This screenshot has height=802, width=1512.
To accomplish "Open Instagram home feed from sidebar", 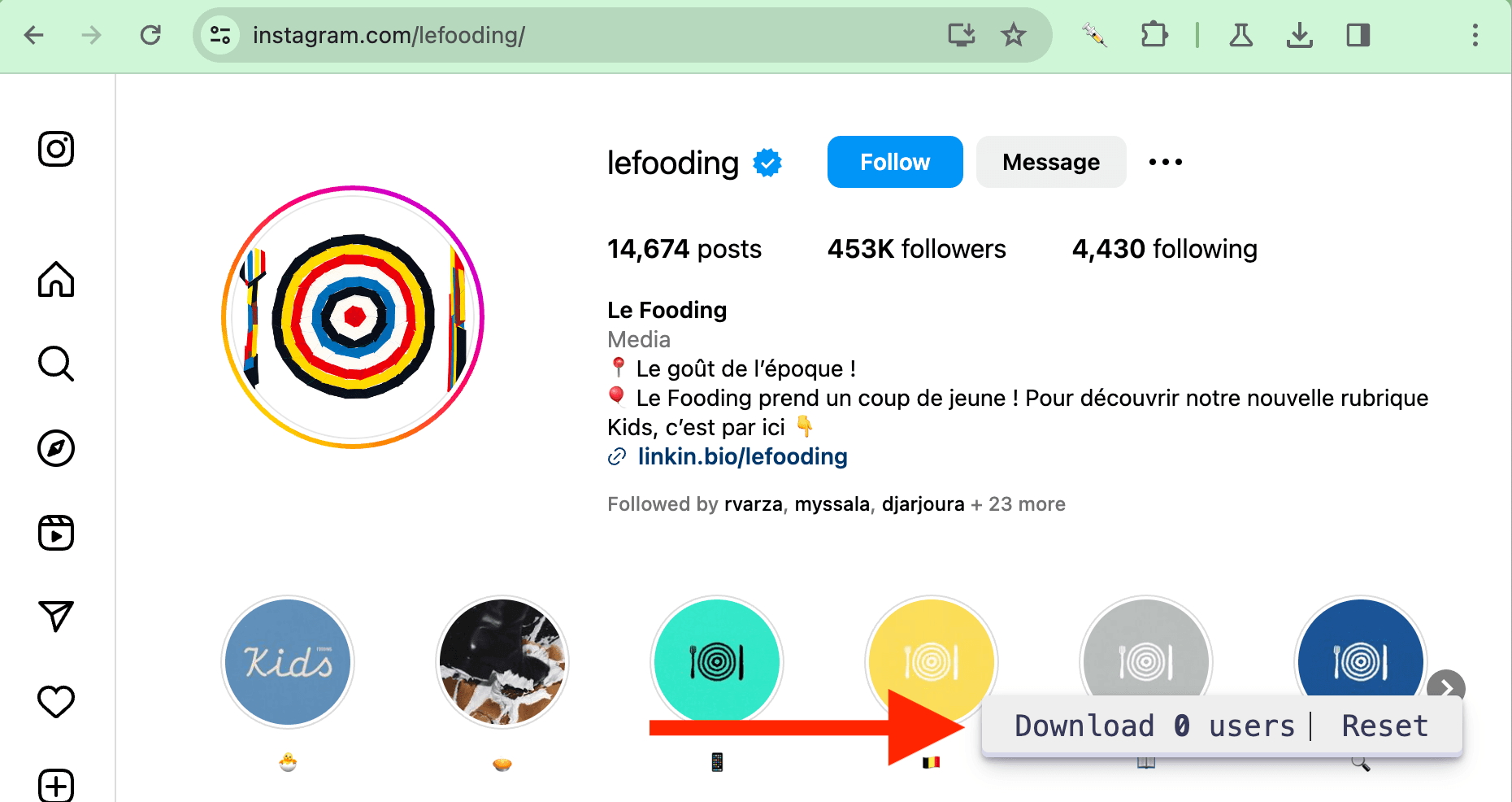I will 56,280.
